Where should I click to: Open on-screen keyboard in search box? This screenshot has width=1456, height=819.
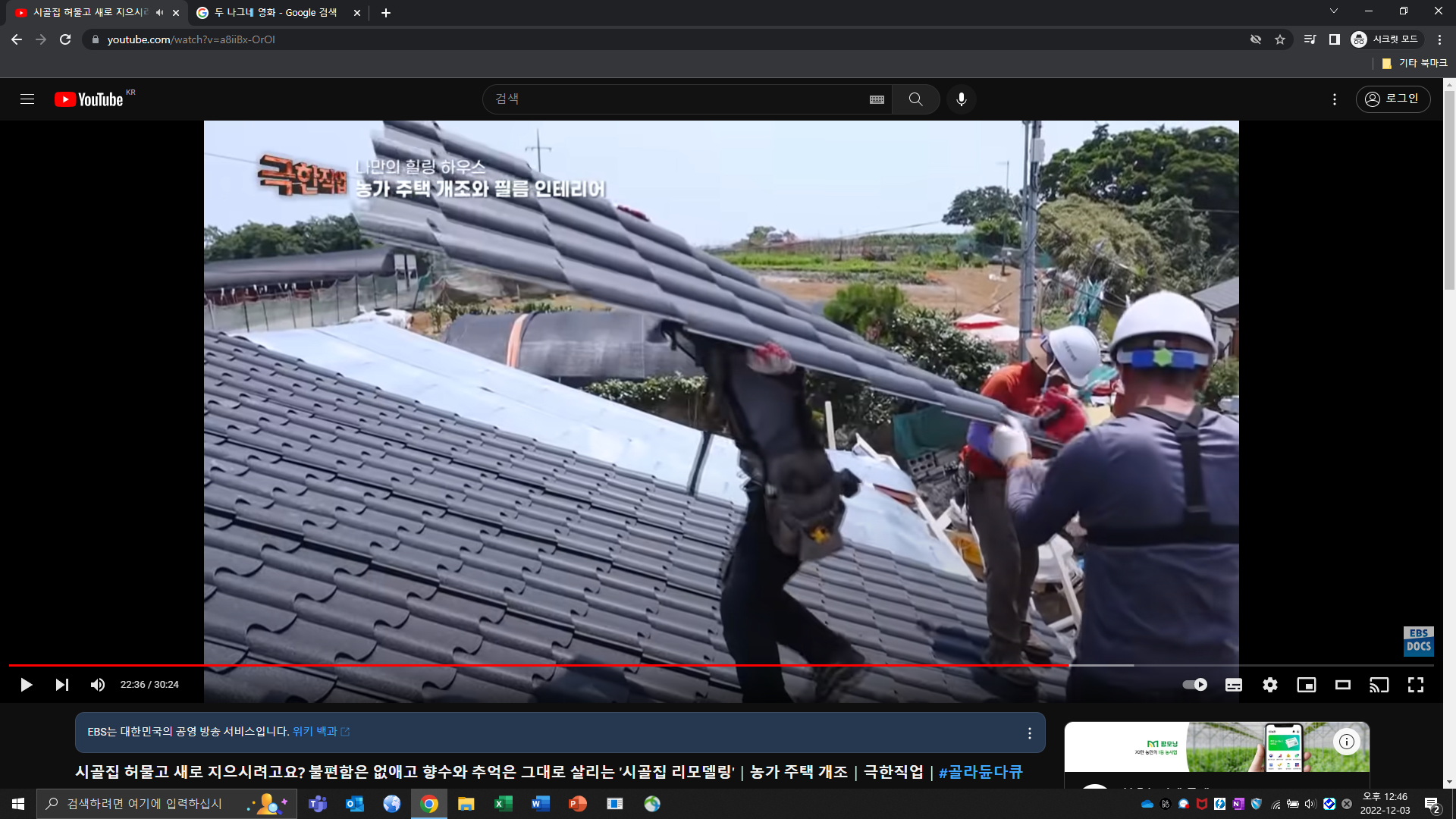point(877,99)
